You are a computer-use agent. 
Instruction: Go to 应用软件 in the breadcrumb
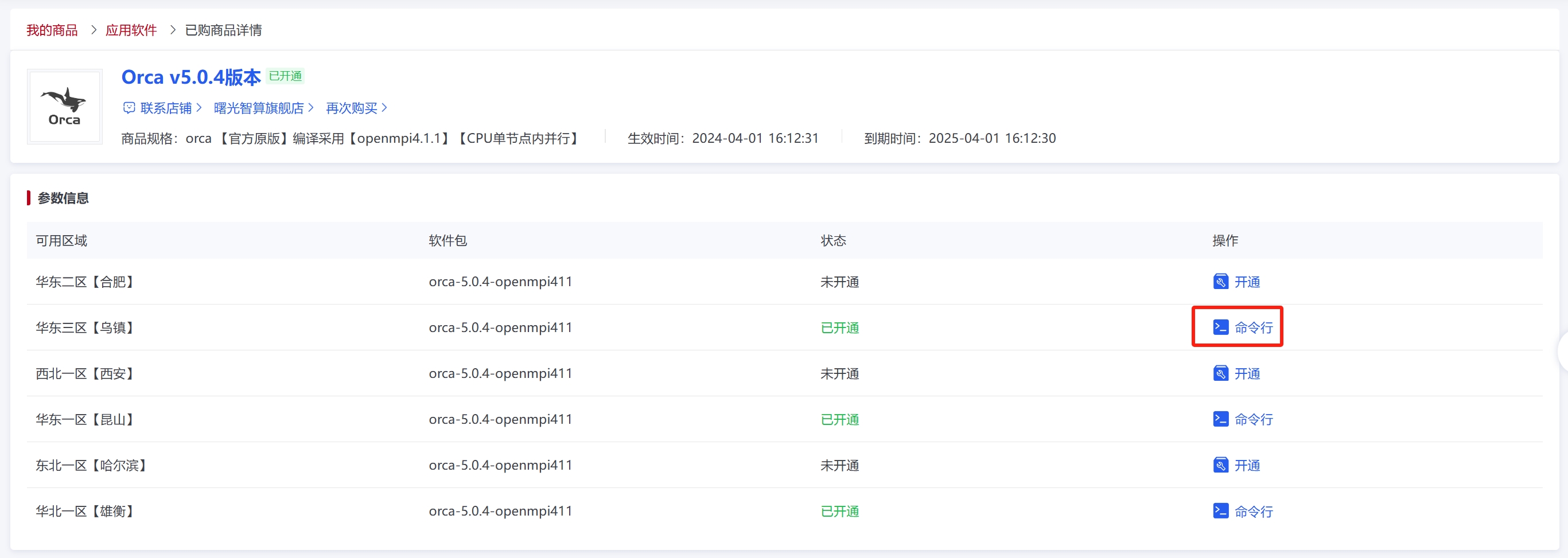(x=131, y=30)
